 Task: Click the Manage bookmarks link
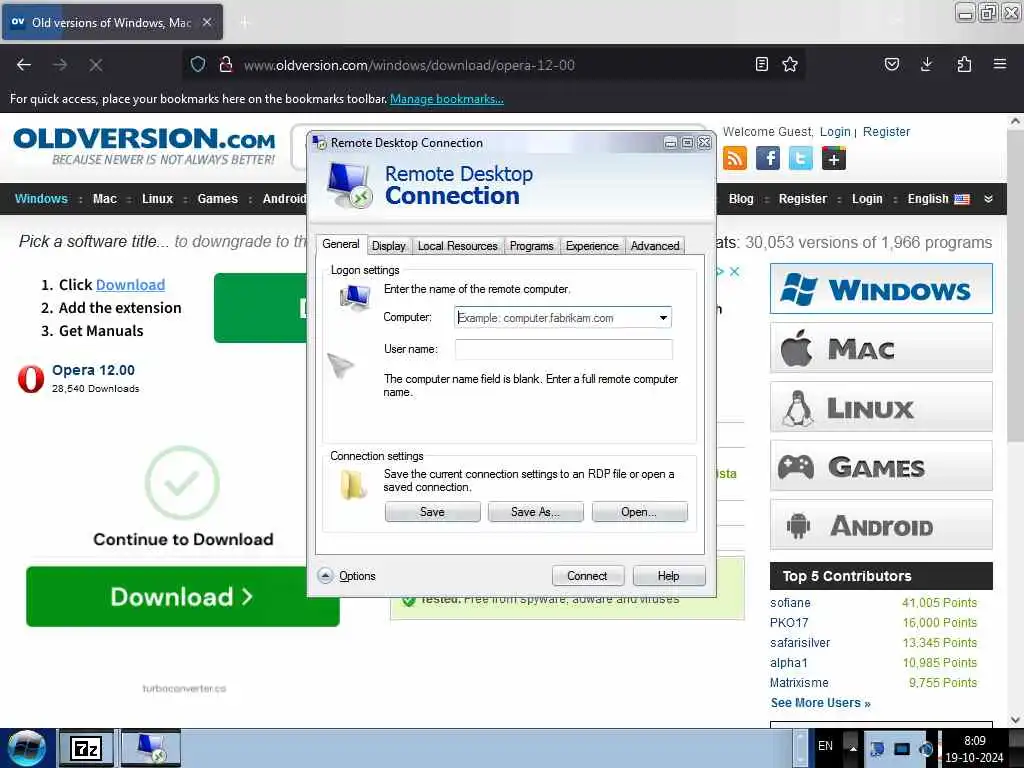click(x=447, y=99)
